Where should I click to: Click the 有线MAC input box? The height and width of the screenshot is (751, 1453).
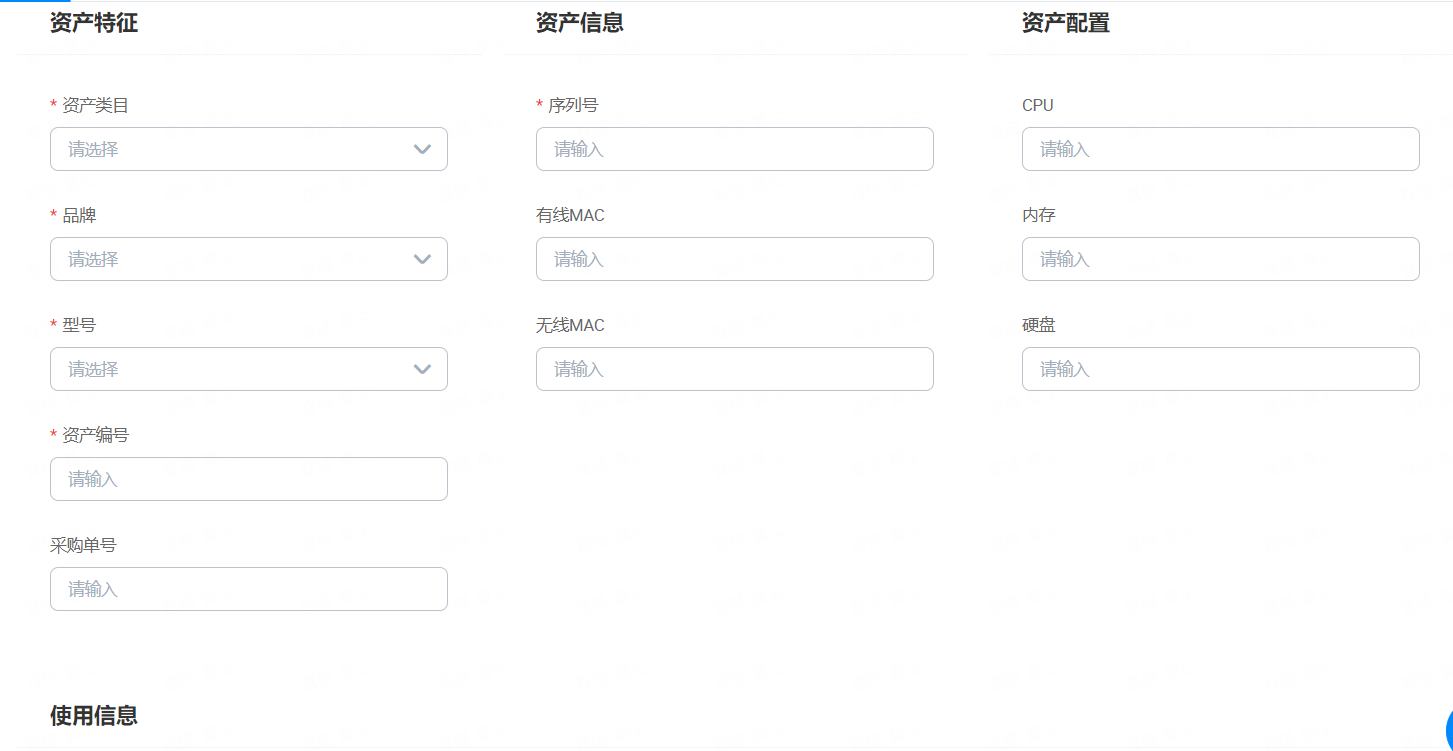(x=734, y=259)
